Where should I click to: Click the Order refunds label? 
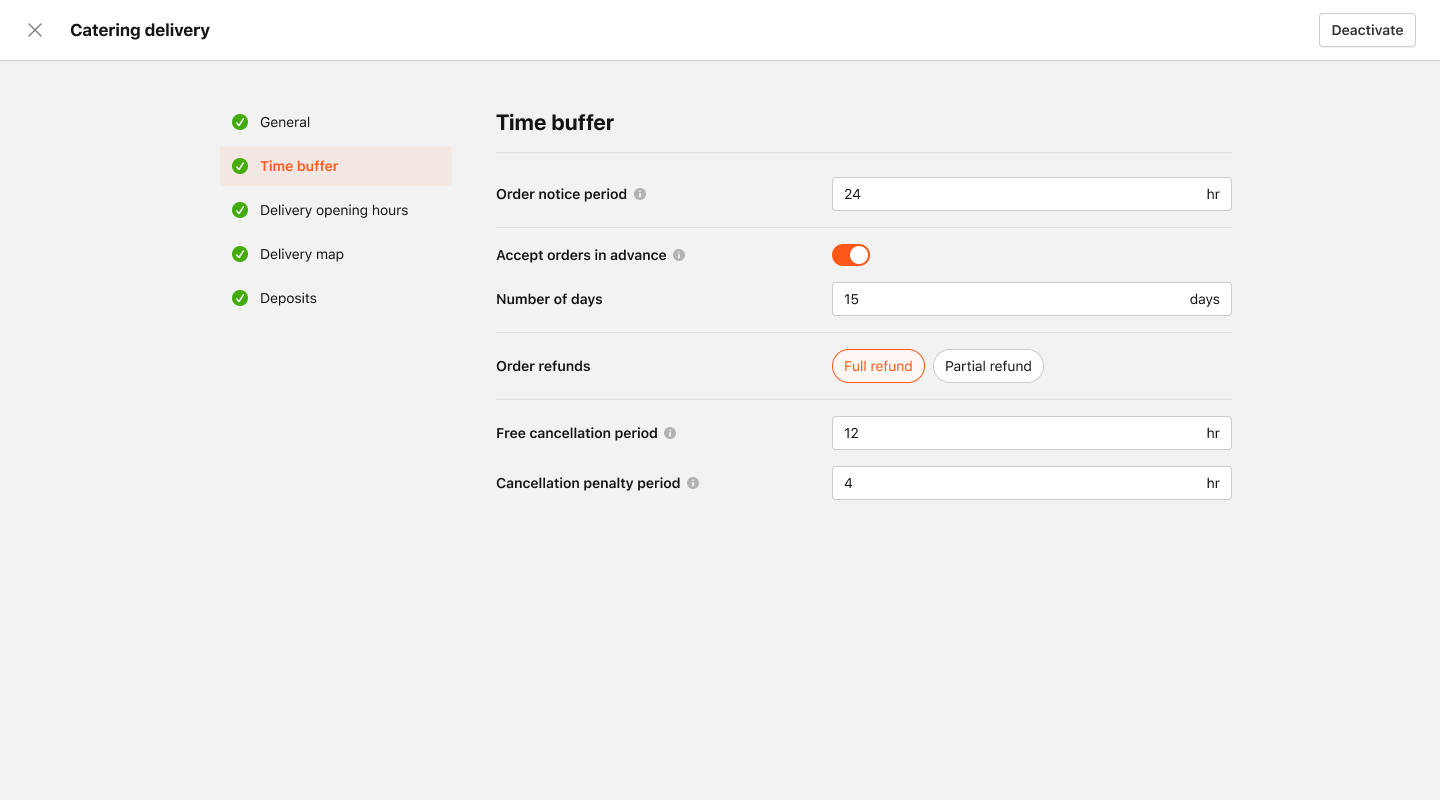click(543, 366)
